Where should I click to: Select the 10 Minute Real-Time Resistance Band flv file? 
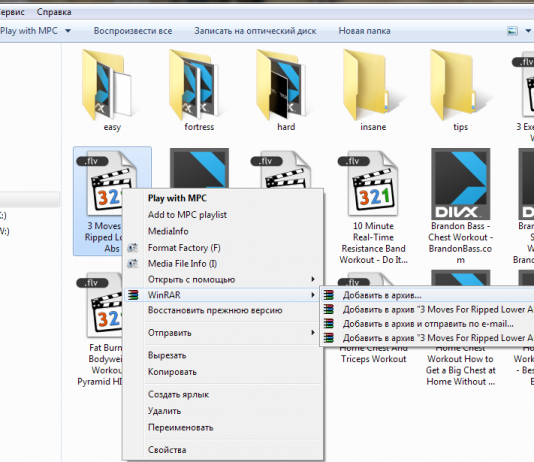coord(373,207)
